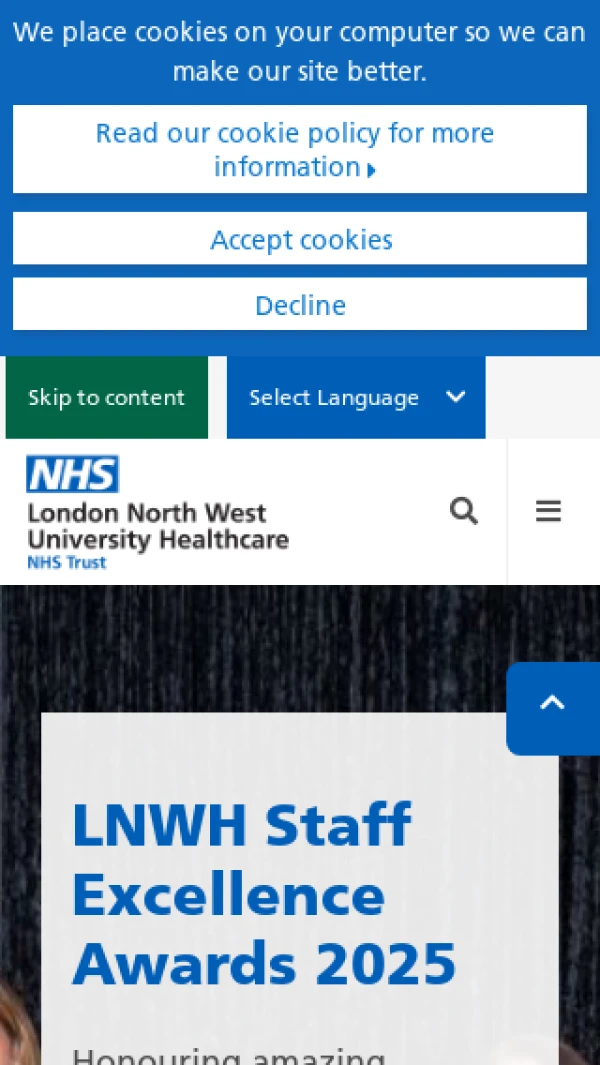Screen dimensions: 600x1065
Task: Open LNWH Staff Excellence Awards 2025 headline
Action: coord(264,892)
